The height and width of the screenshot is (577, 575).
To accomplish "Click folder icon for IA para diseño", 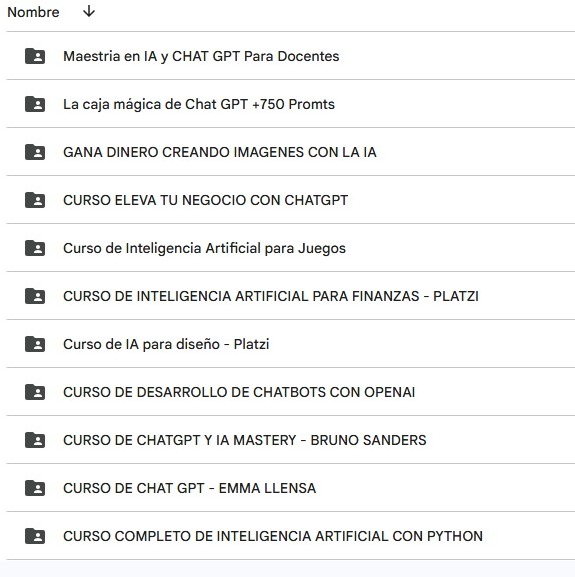I will 35,344.
